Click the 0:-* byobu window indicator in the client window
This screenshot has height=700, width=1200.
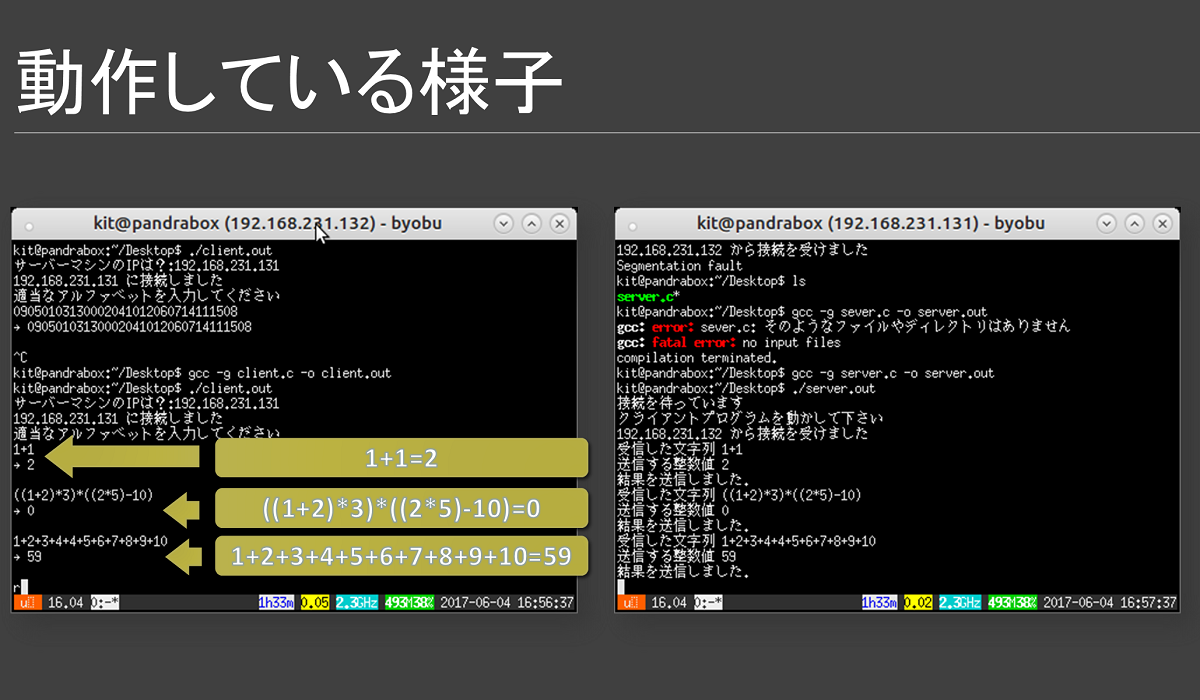[x=105, y=602]
